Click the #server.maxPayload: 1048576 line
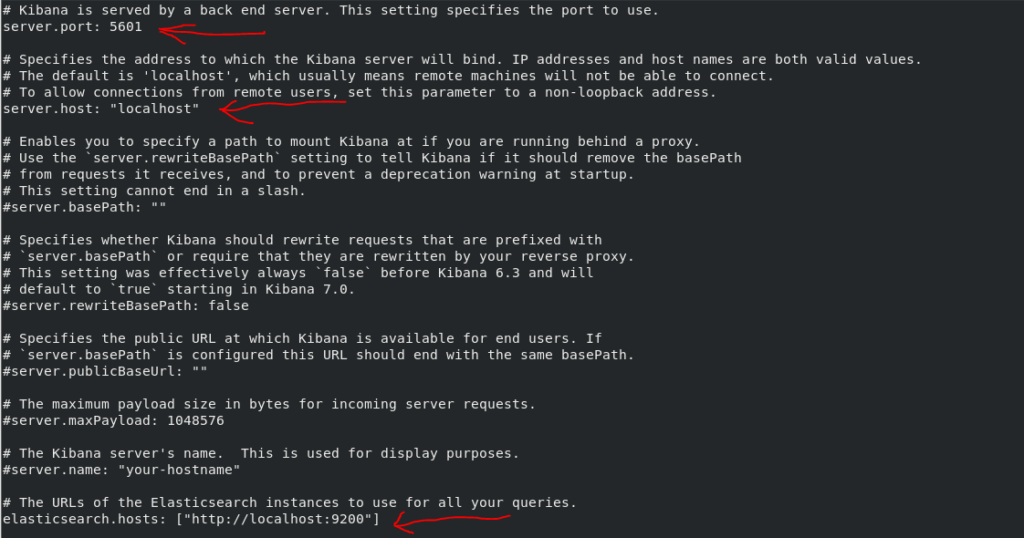Image resolution: width=1024 pixels, height=538 pixels. pos(114,420)
